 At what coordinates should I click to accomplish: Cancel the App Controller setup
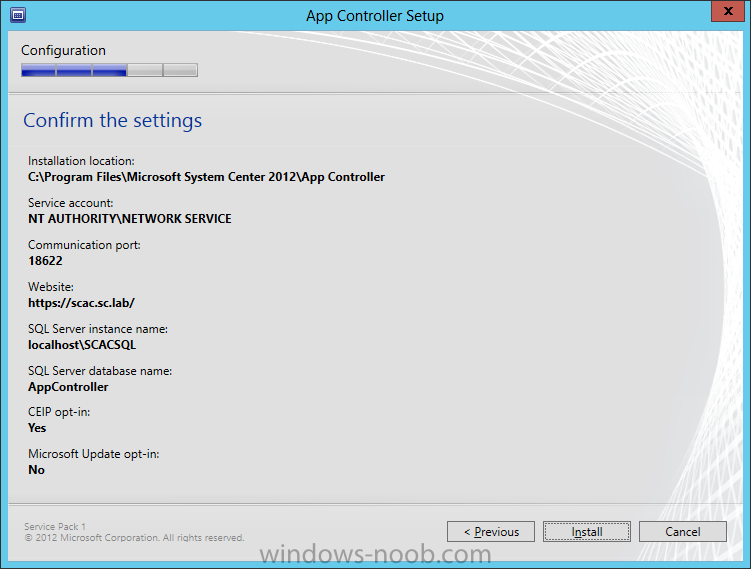click(683, 532)
